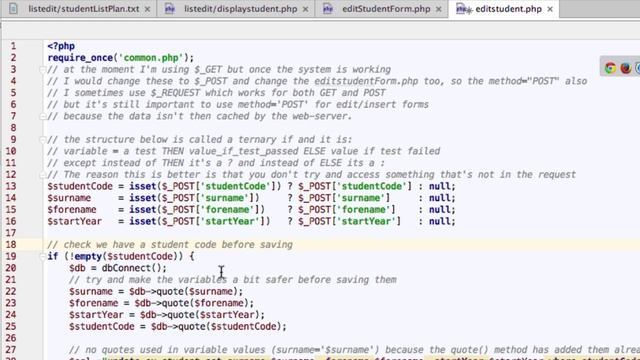Select the editstudent.php tab
Image resolution: width=640 pixels, height=360 pixels.
pyautogui.click(x=509, y=9)
